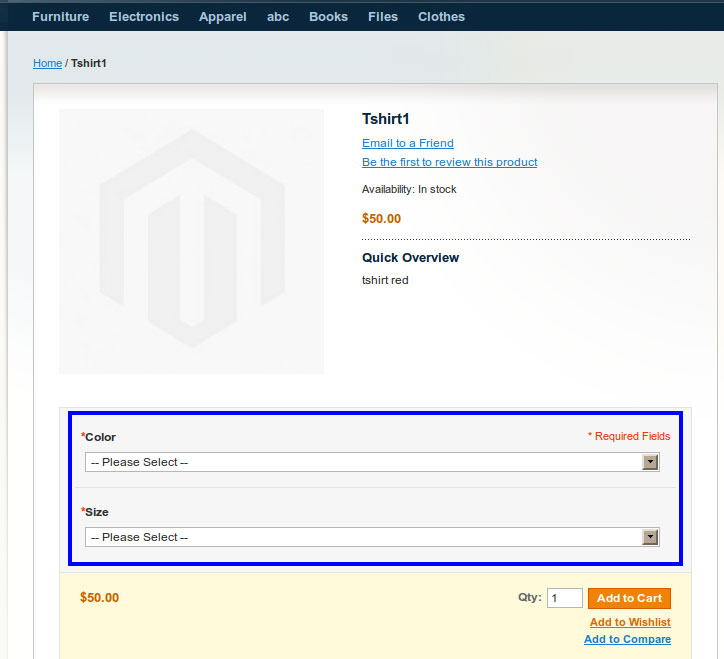Image resolution: width=724 pixels, height=659 pixels.
Task: Select the Apparel navigation item
Action: 222,16
